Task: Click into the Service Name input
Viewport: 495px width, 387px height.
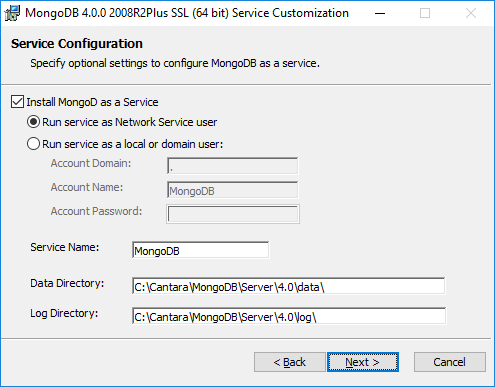Action: coord(200,250)
